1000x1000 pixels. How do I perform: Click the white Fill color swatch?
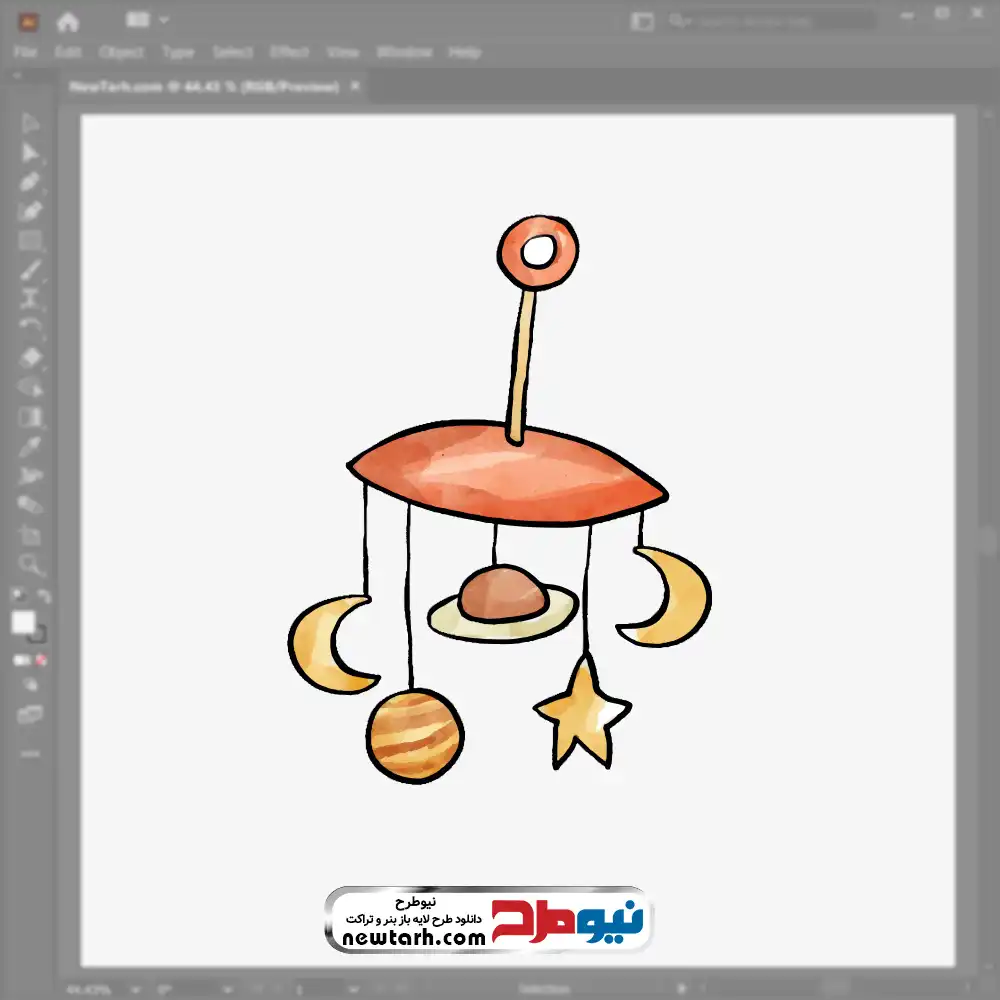coord(23,623)
